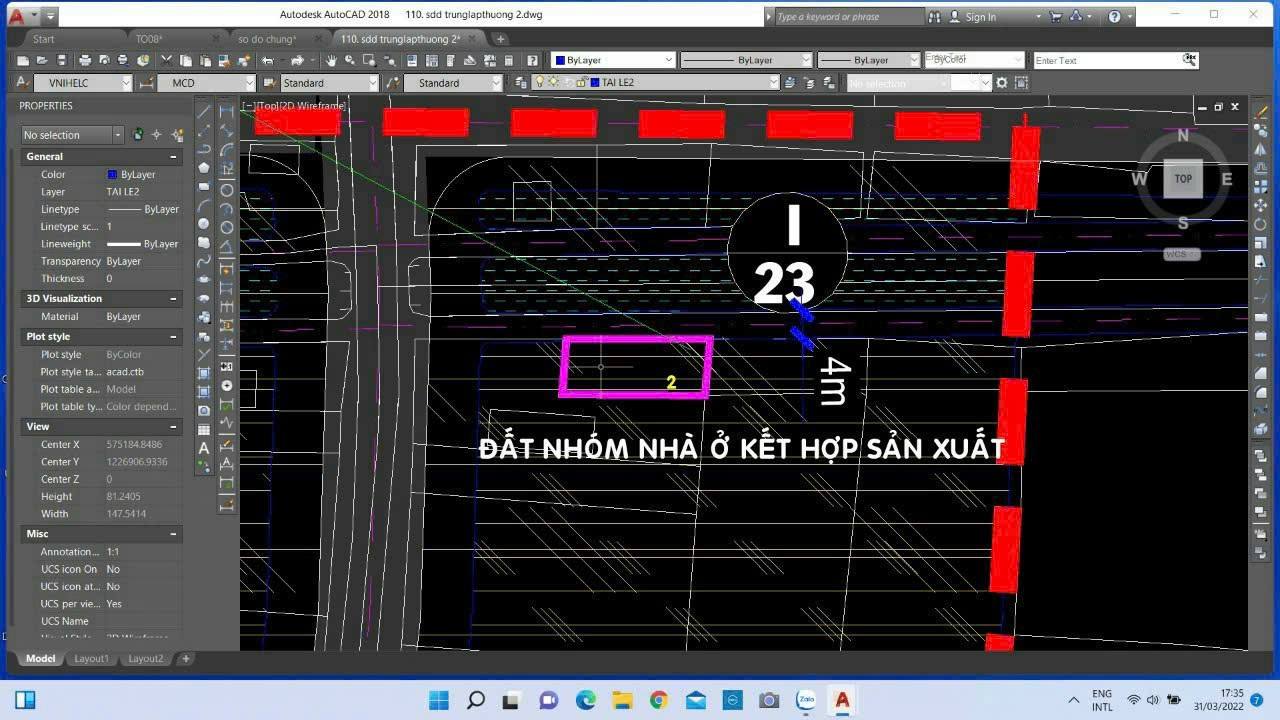
Task: Select the Multiline Text tool
Action: [204, 448]
